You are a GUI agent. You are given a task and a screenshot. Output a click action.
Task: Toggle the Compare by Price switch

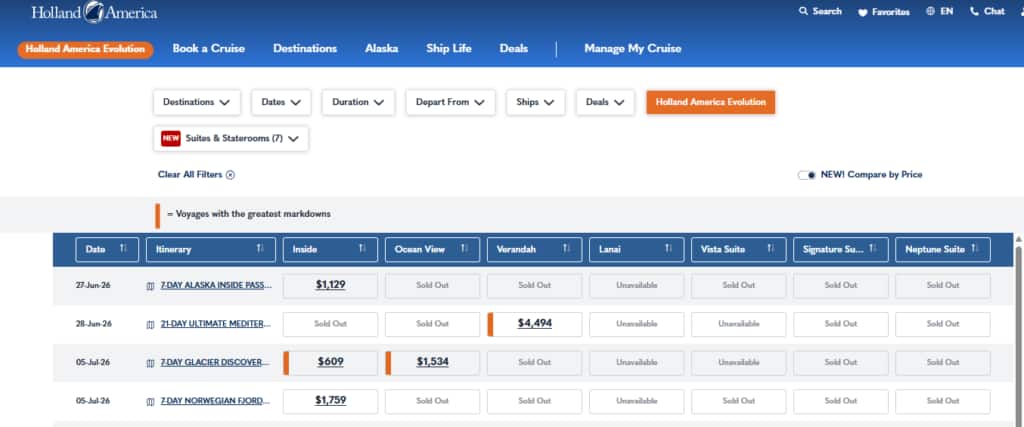807,175
